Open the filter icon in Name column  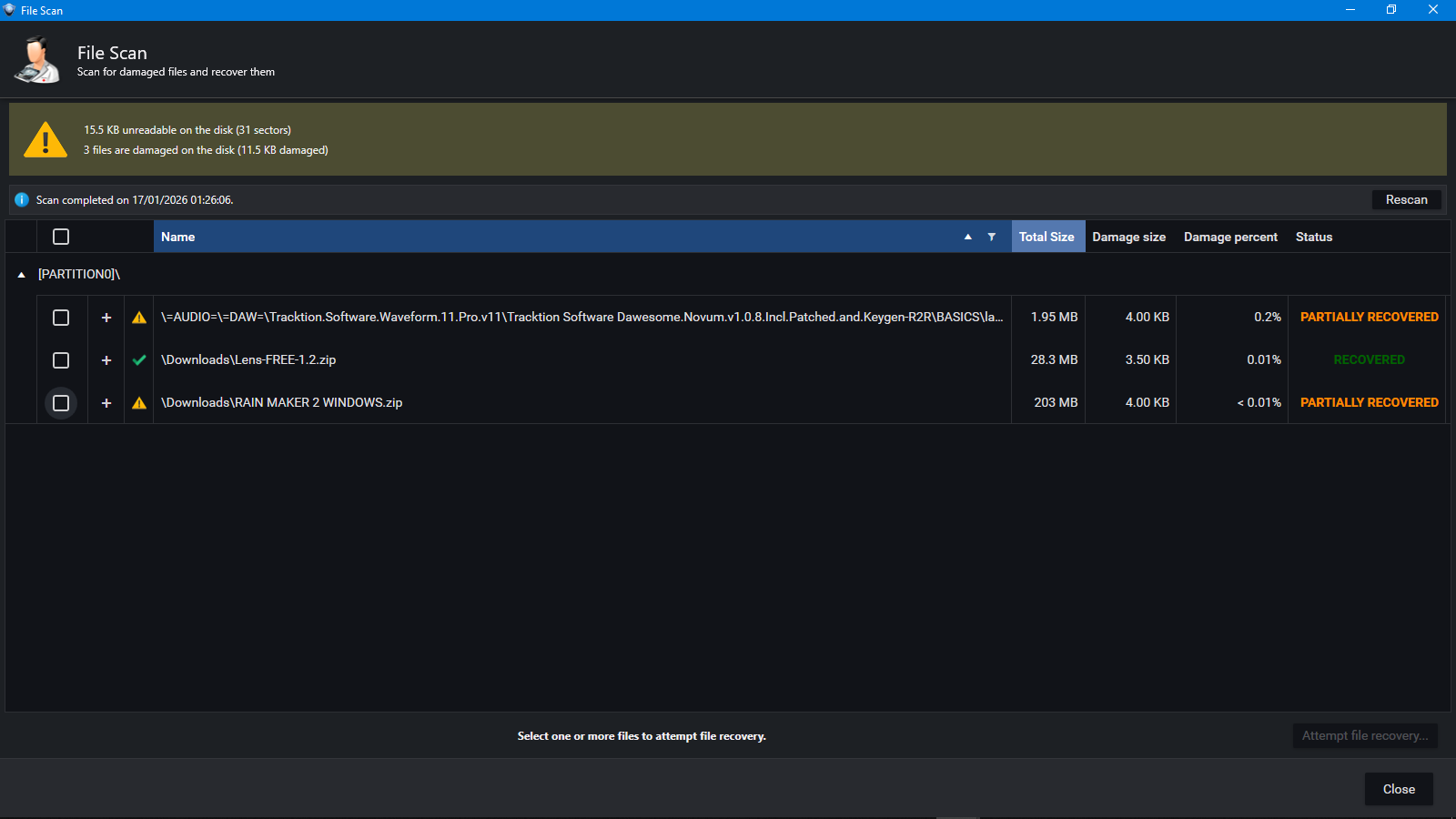tap(992, 237)
